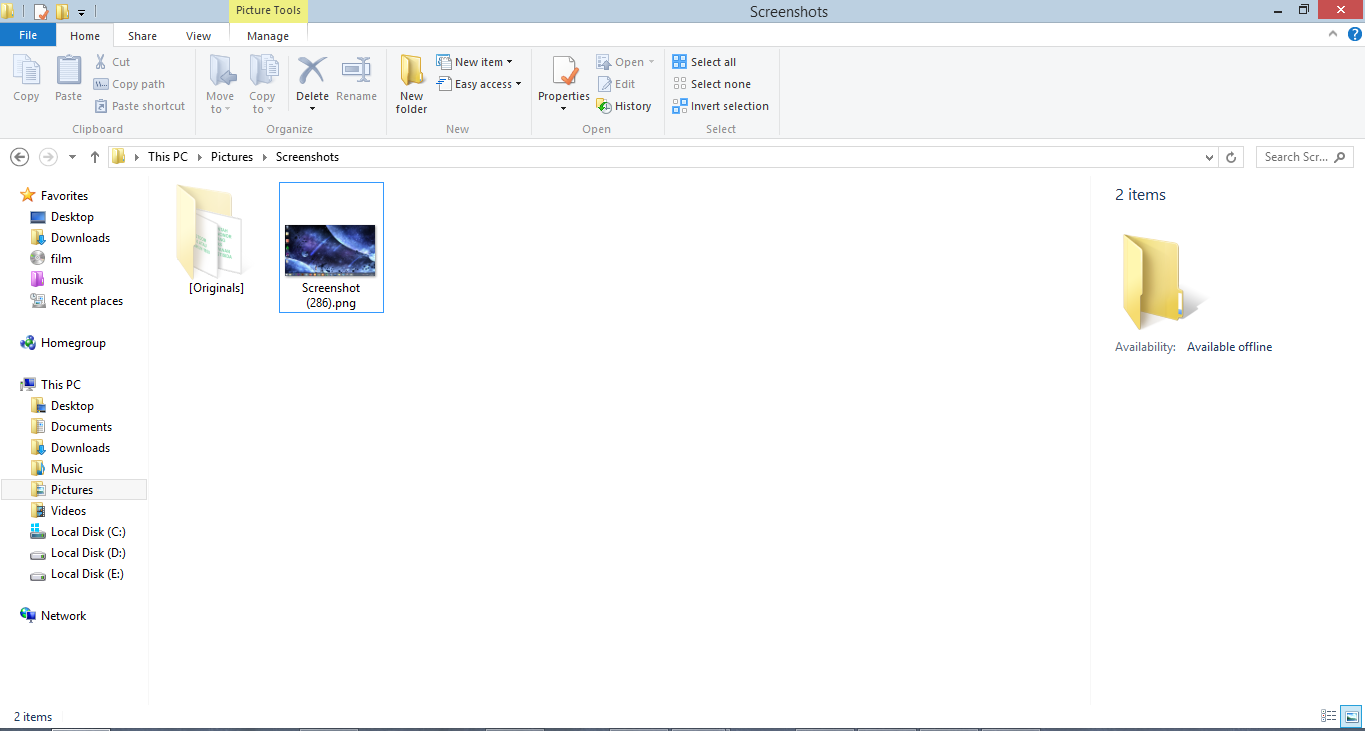Click the Refresh icon in the address bar
Screen dimensions: 1365x731
[x=1230, y=157]
